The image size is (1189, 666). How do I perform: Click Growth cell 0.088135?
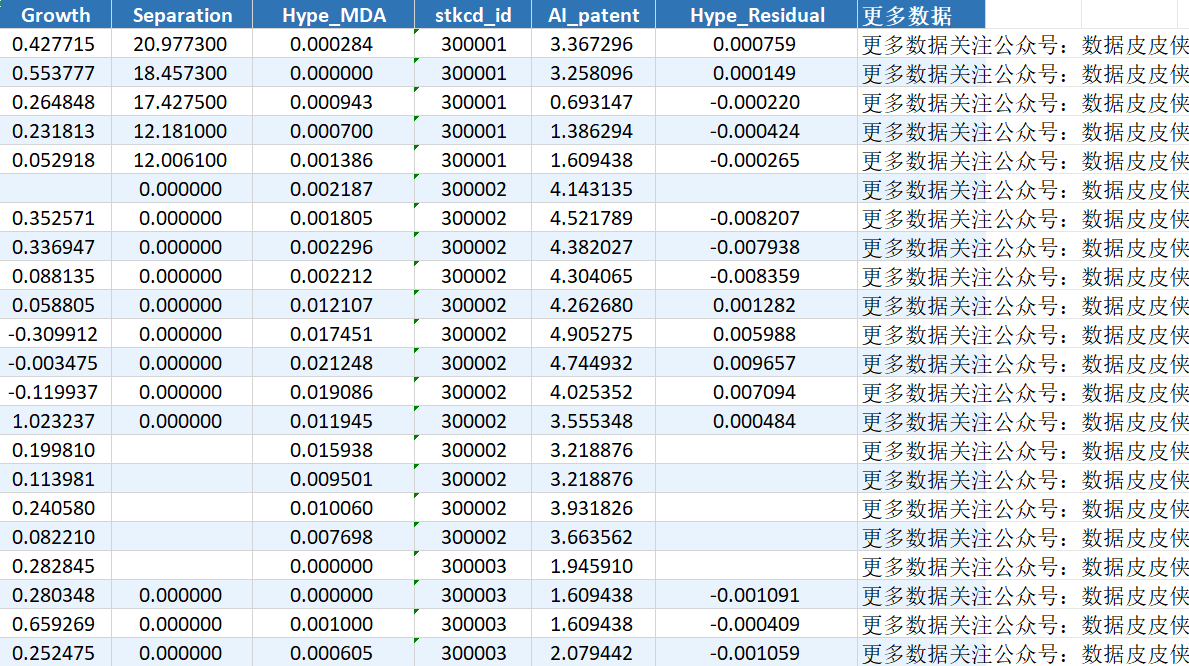click(x=55, y=275)
